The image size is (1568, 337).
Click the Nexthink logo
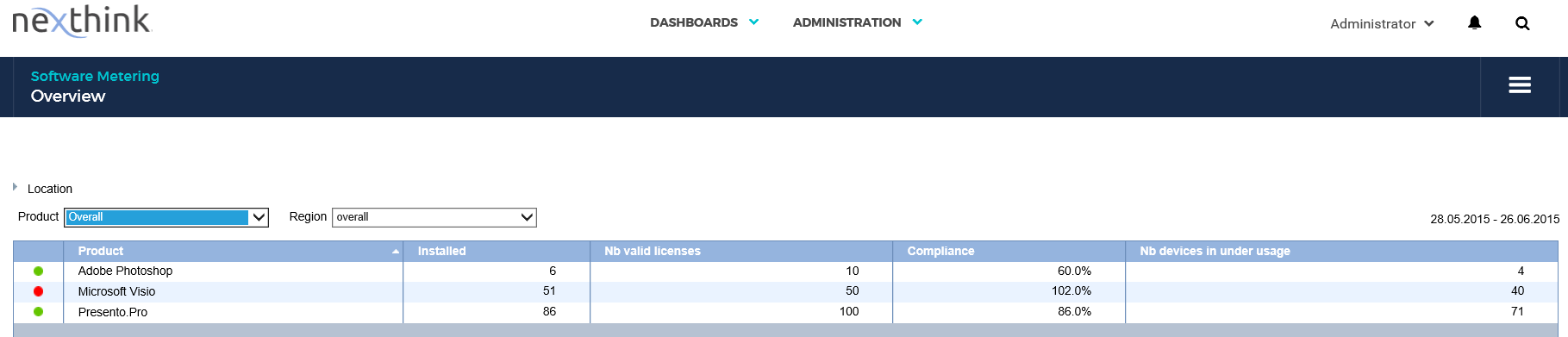point(82,21)
